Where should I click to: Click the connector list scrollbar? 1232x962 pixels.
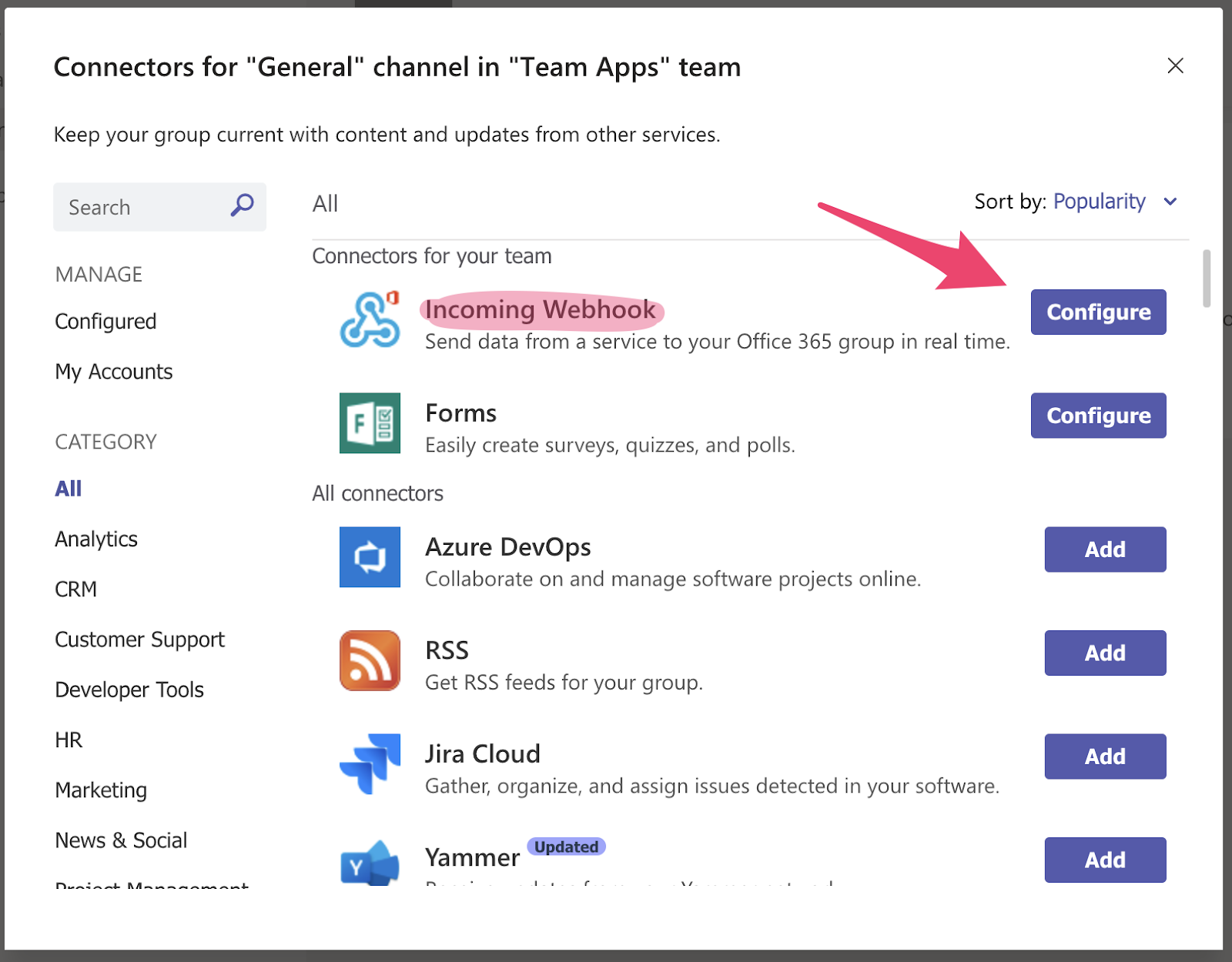click(1207, 278)
